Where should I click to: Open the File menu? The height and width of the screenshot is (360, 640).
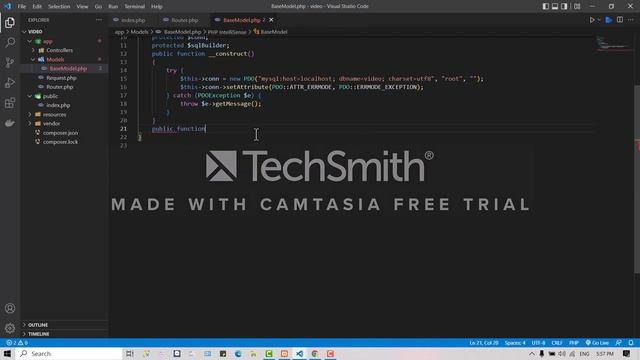coord(22,7)
